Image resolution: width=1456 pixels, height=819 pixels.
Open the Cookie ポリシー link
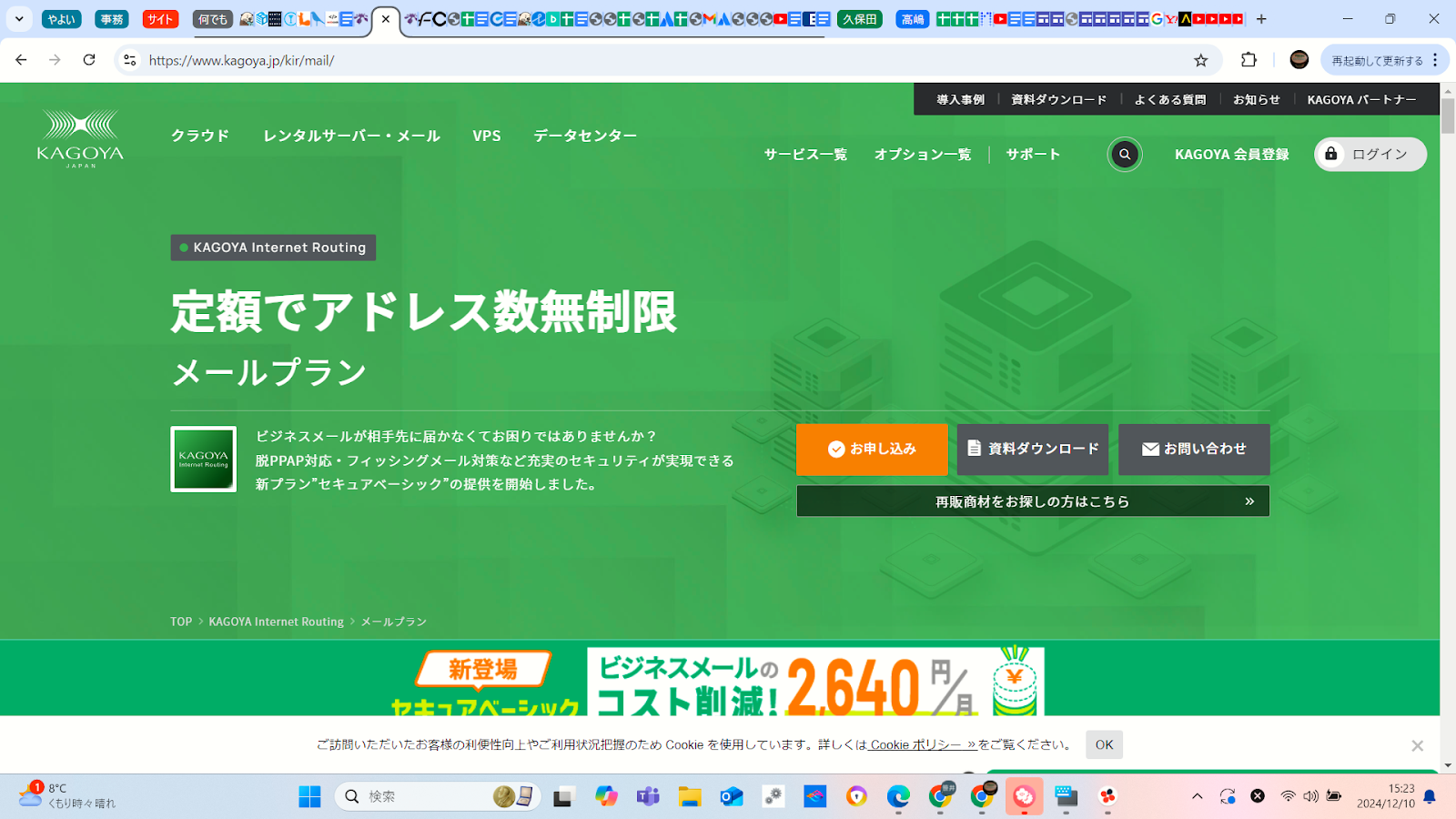922,744
